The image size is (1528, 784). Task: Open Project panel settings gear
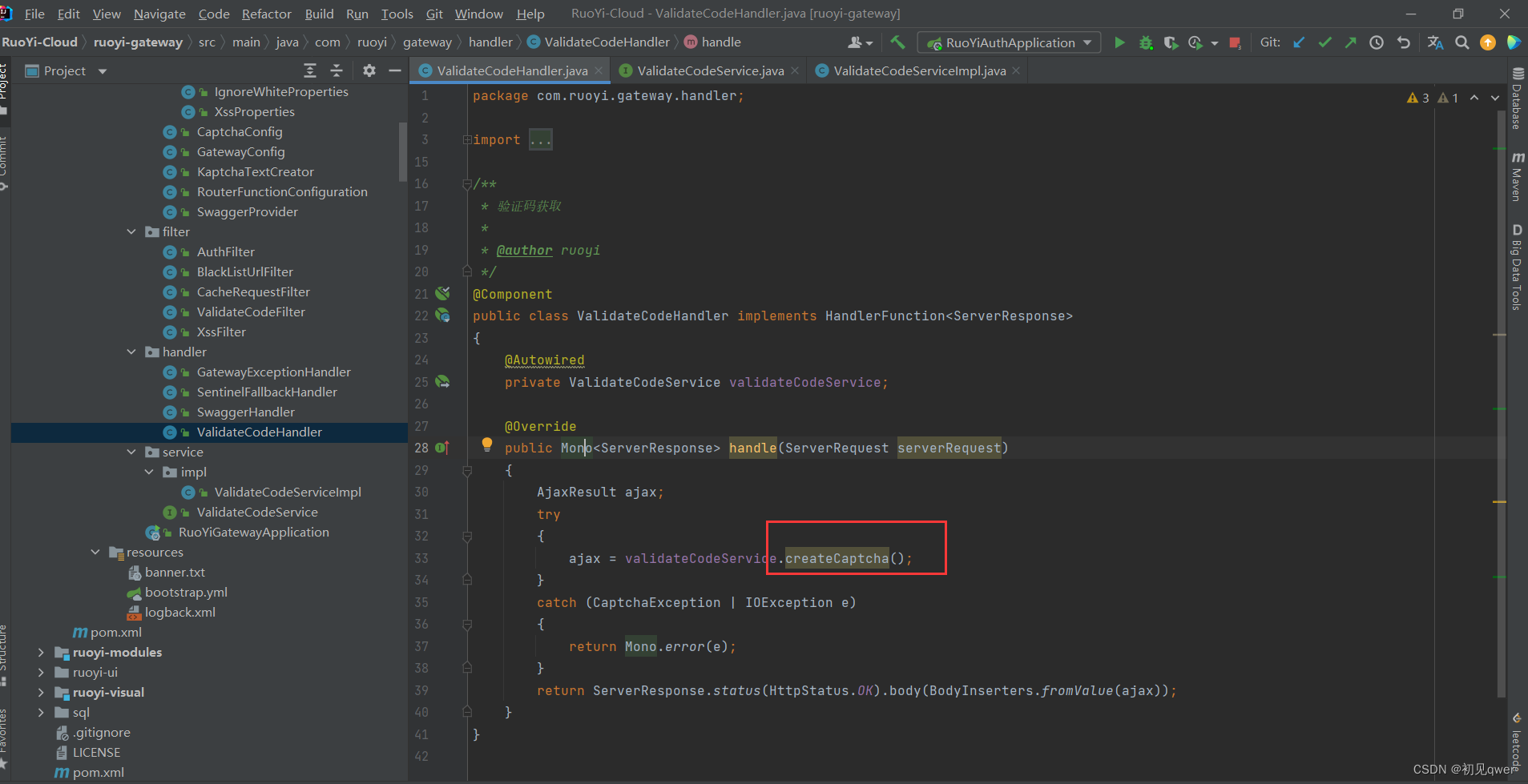point(369,70)
